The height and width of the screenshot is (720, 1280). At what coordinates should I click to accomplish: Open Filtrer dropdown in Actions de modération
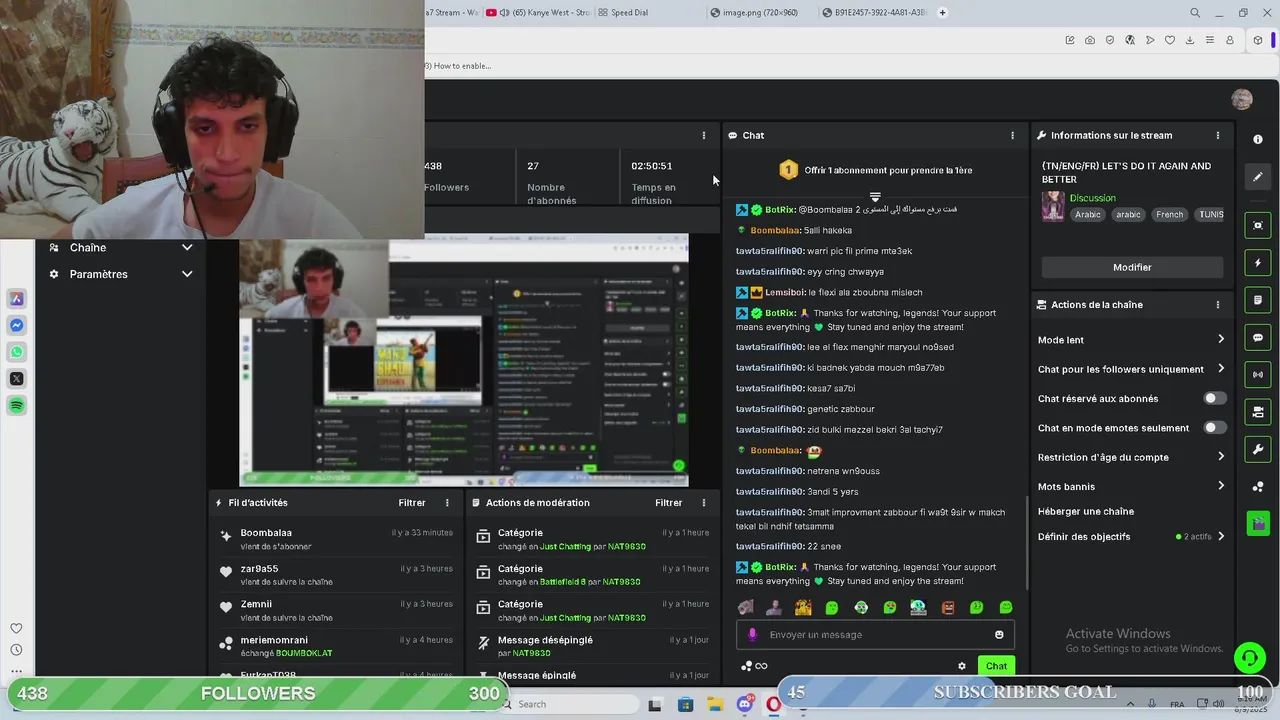click(x=668, y=503)
